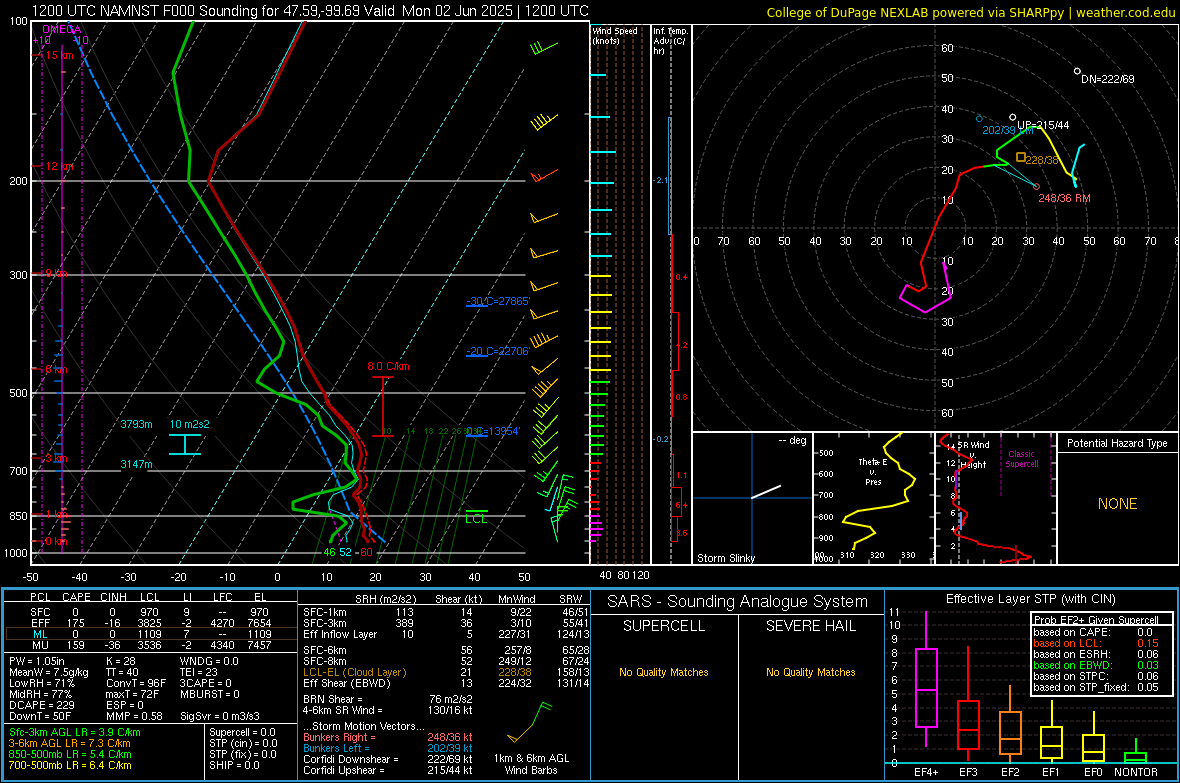Click the NONE potential hazard label
The image size is (1180, 783).
pos(1118,504)
